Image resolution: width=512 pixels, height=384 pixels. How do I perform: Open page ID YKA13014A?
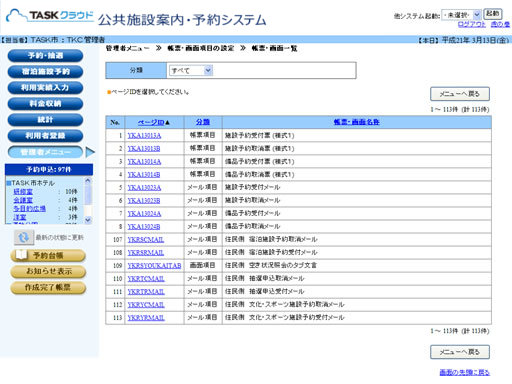pyautogui.click(x=144, y=162)
